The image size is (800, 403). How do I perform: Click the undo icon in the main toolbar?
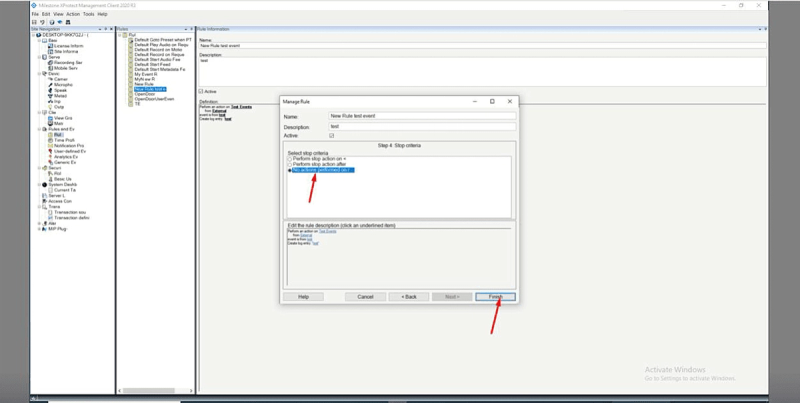[x=42, y=22]
